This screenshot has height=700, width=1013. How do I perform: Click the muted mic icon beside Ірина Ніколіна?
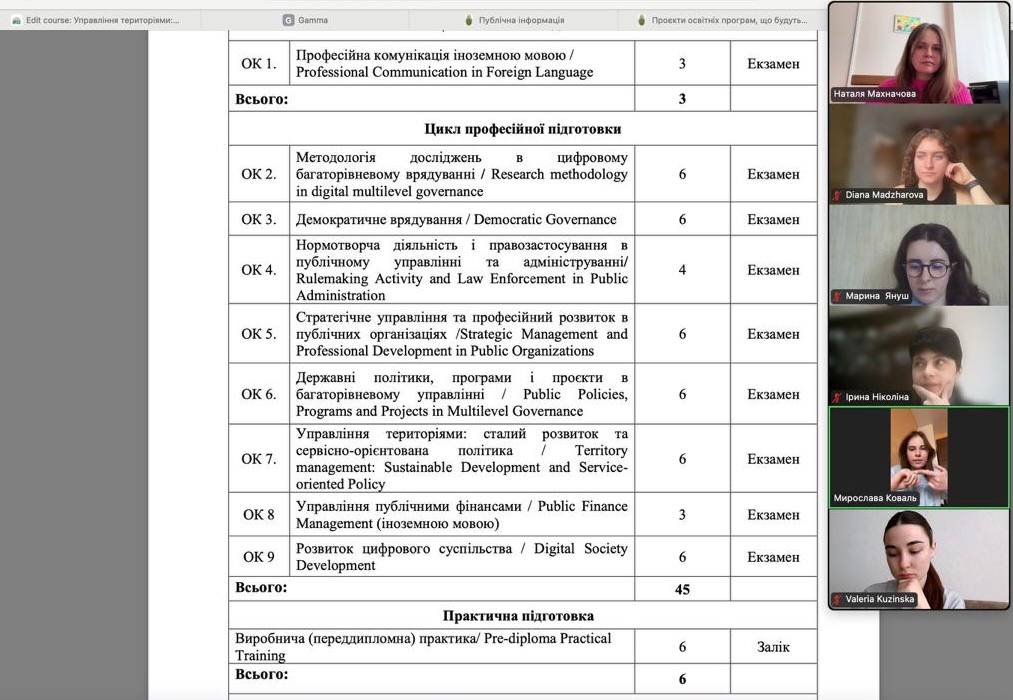point(838,397)
